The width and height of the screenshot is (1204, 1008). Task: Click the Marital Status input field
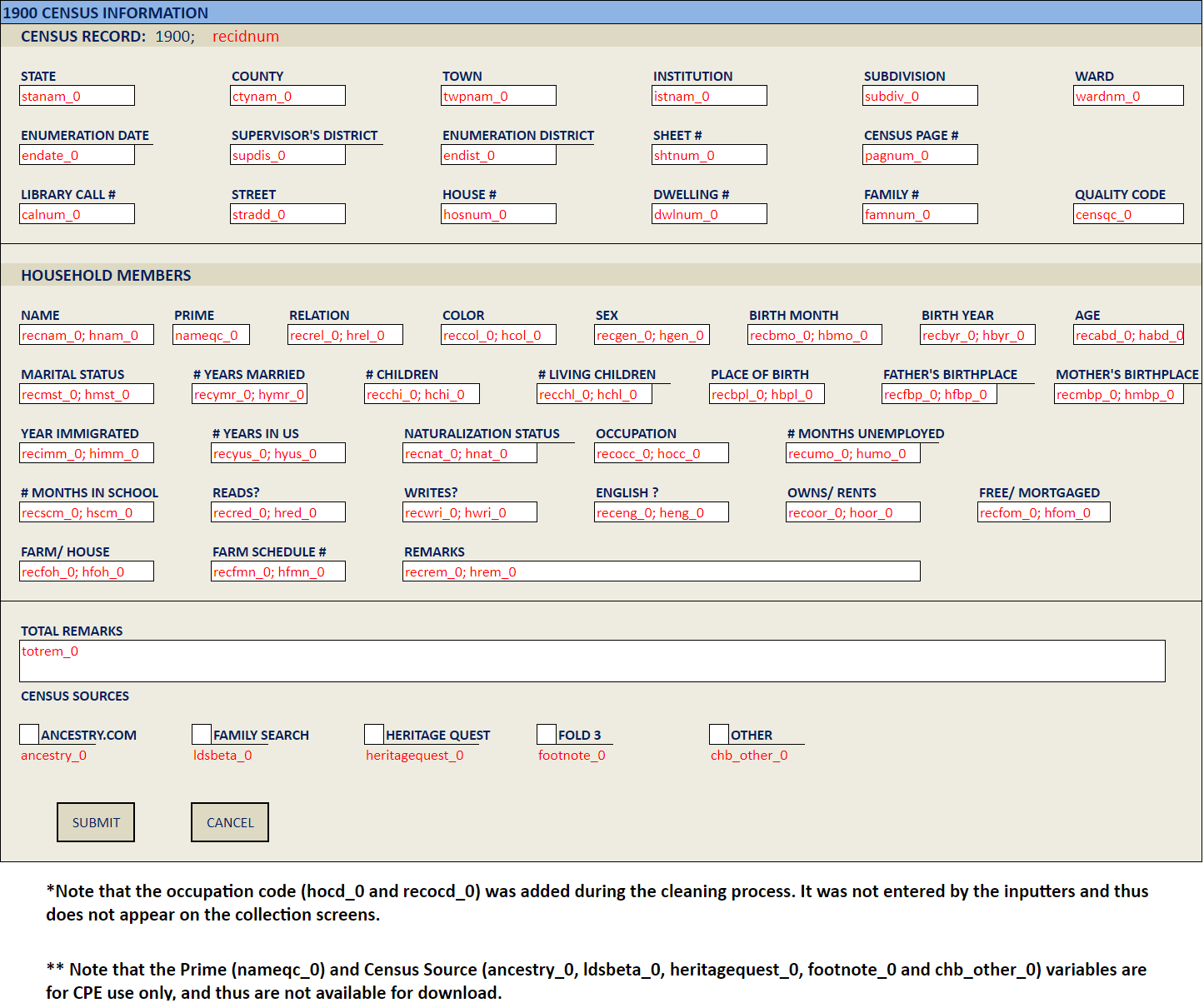[87, 394]
